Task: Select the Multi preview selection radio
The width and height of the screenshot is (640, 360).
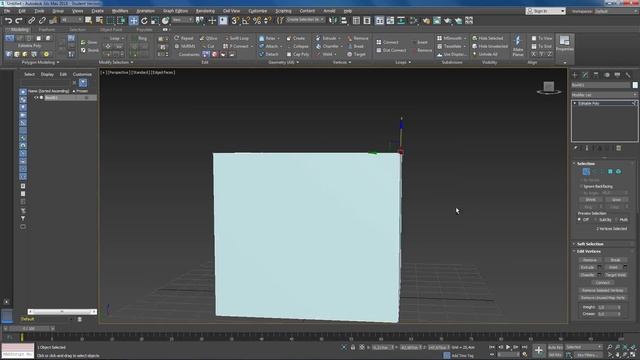Action: pos(616,220)
